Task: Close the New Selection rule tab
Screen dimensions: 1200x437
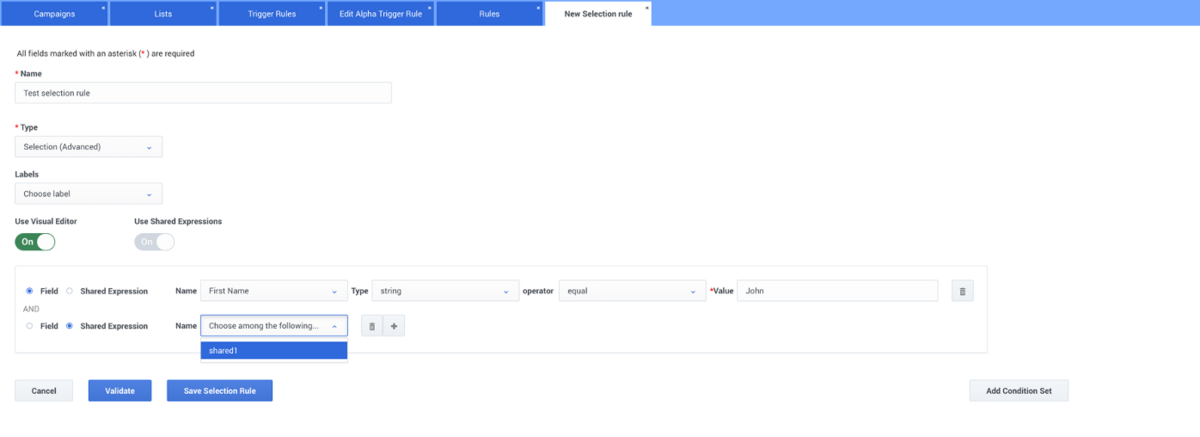Action: 647,7
